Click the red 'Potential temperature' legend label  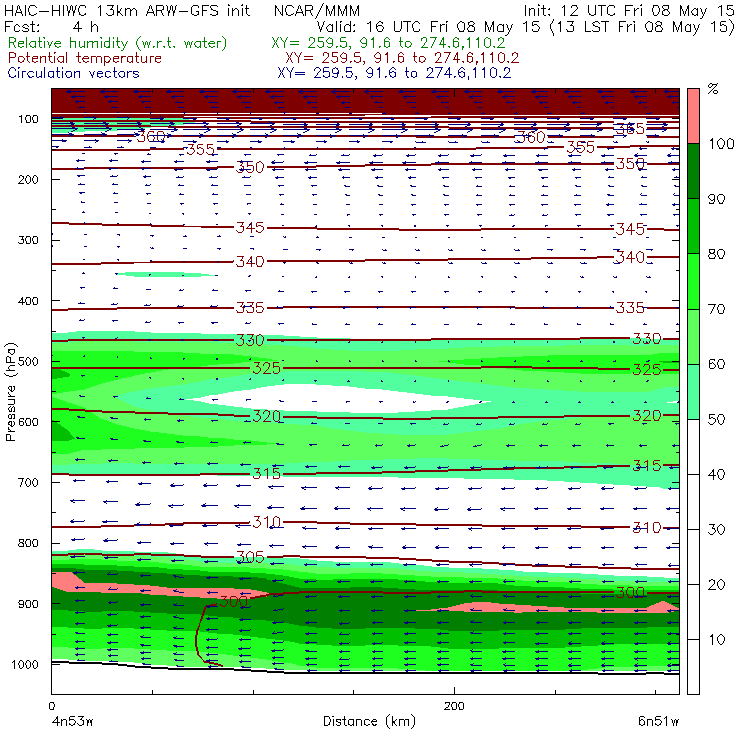[x=84, y=58]
